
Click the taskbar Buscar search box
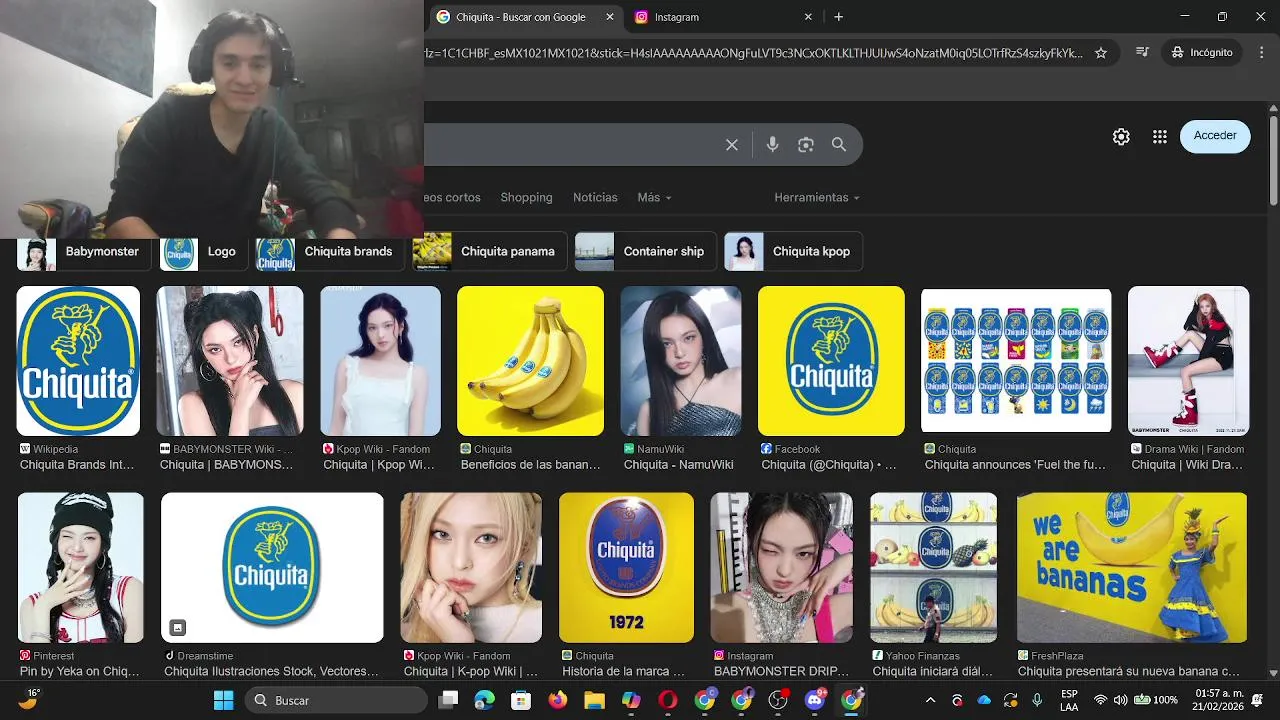coord(336,700)
